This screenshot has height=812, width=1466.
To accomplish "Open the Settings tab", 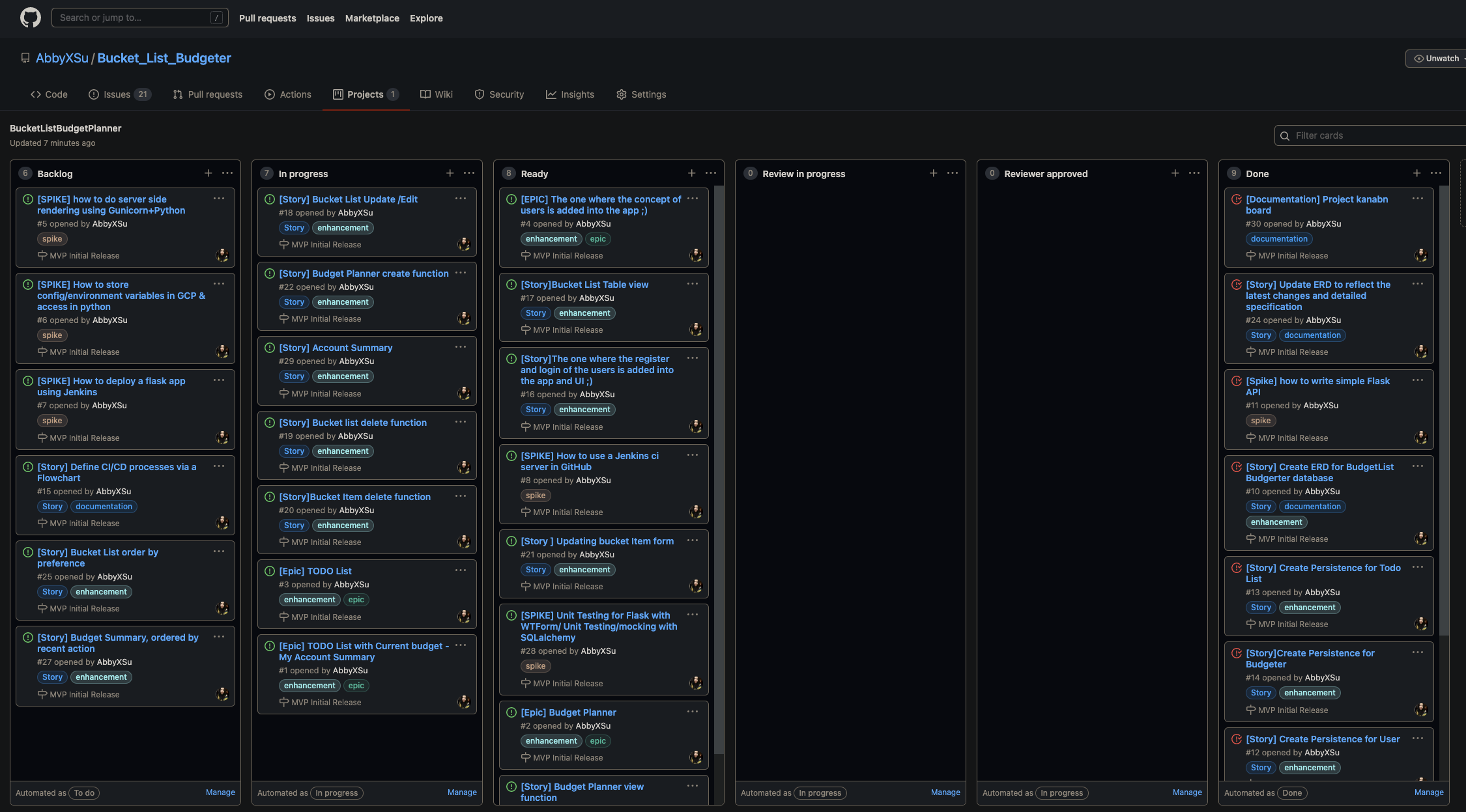I will point(641,94).
